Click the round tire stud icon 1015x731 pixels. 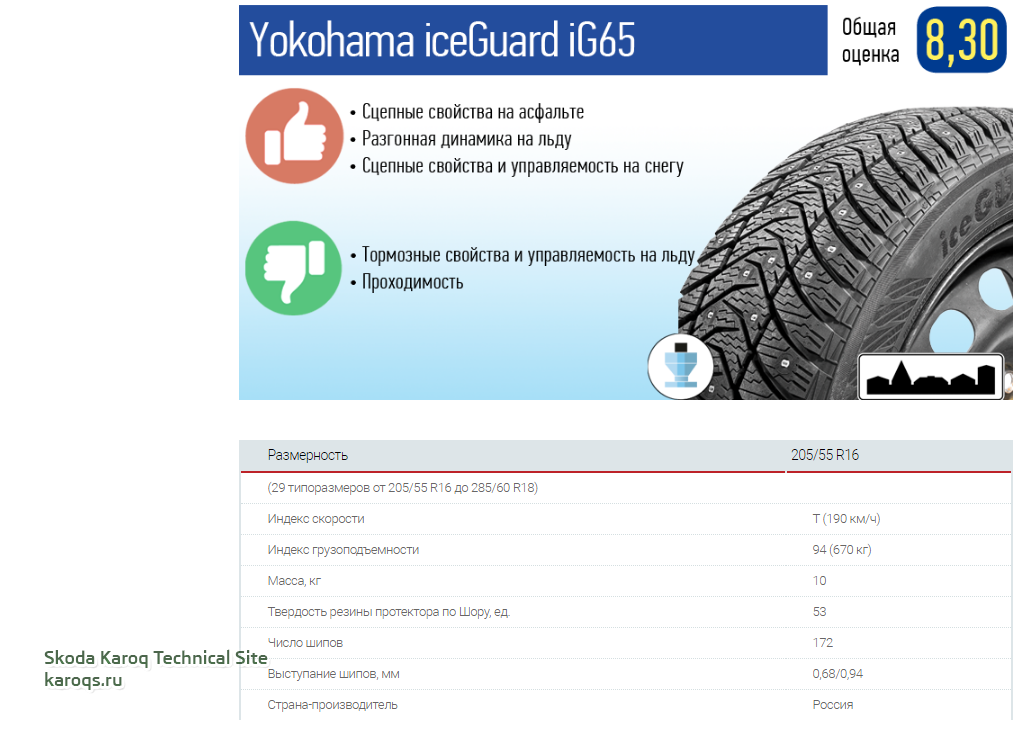(x=680, y=366)
